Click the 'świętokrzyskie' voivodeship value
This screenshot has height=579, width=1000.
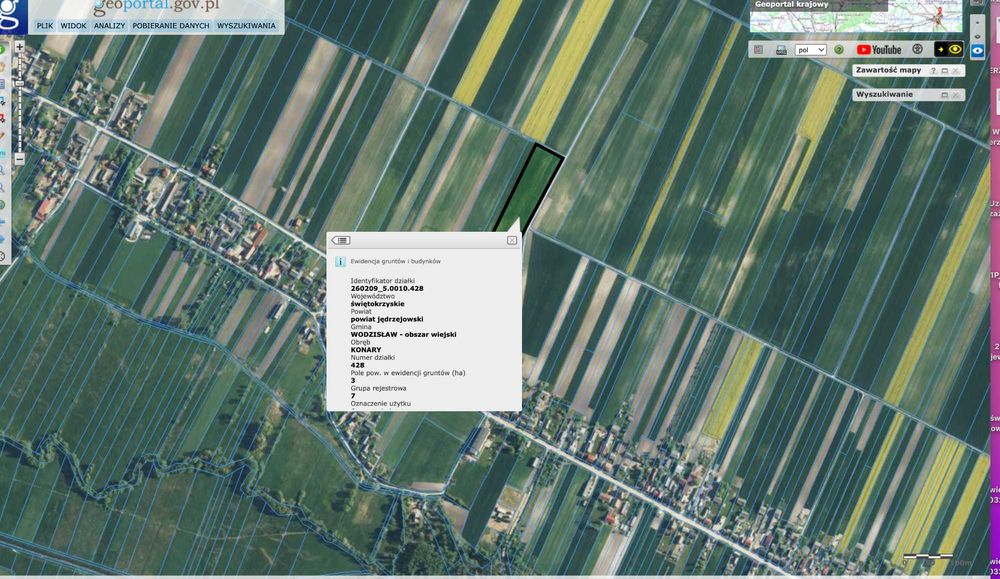378,304
